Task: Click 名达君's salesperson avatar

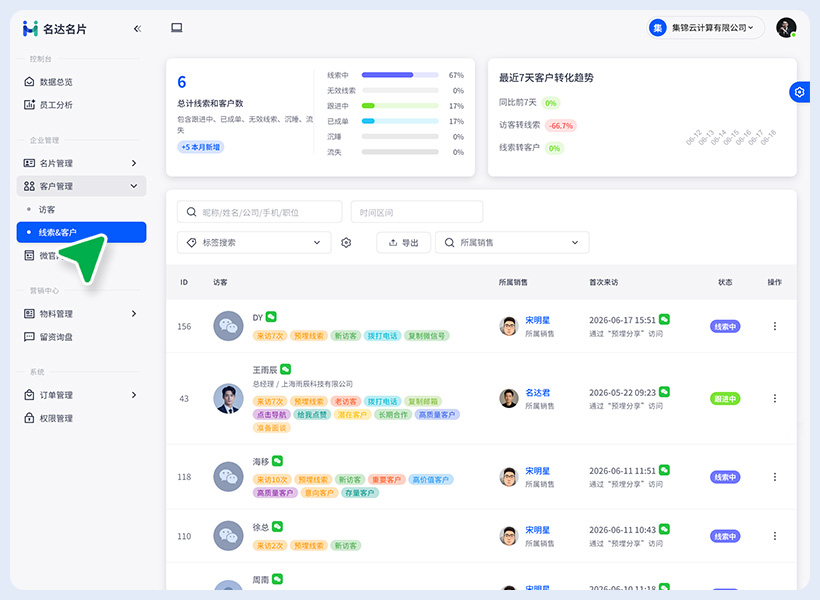Action: 508,399
